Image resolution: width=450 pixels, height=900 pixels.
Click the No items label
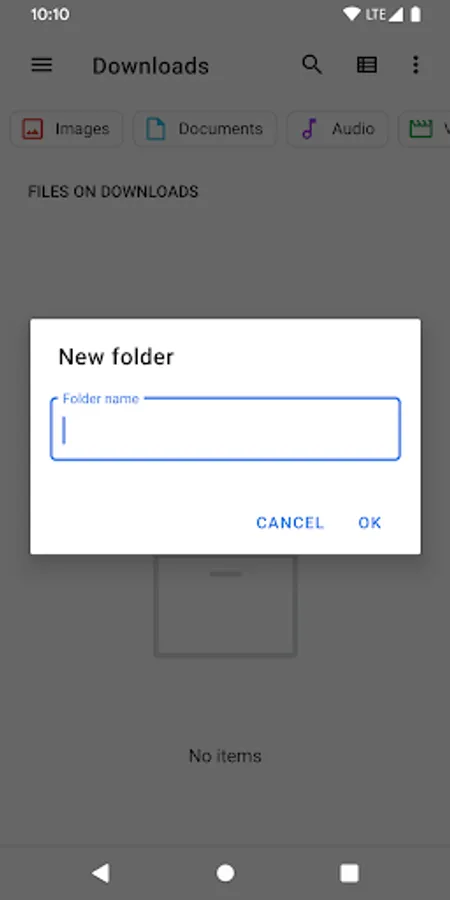tap(225, 756)
